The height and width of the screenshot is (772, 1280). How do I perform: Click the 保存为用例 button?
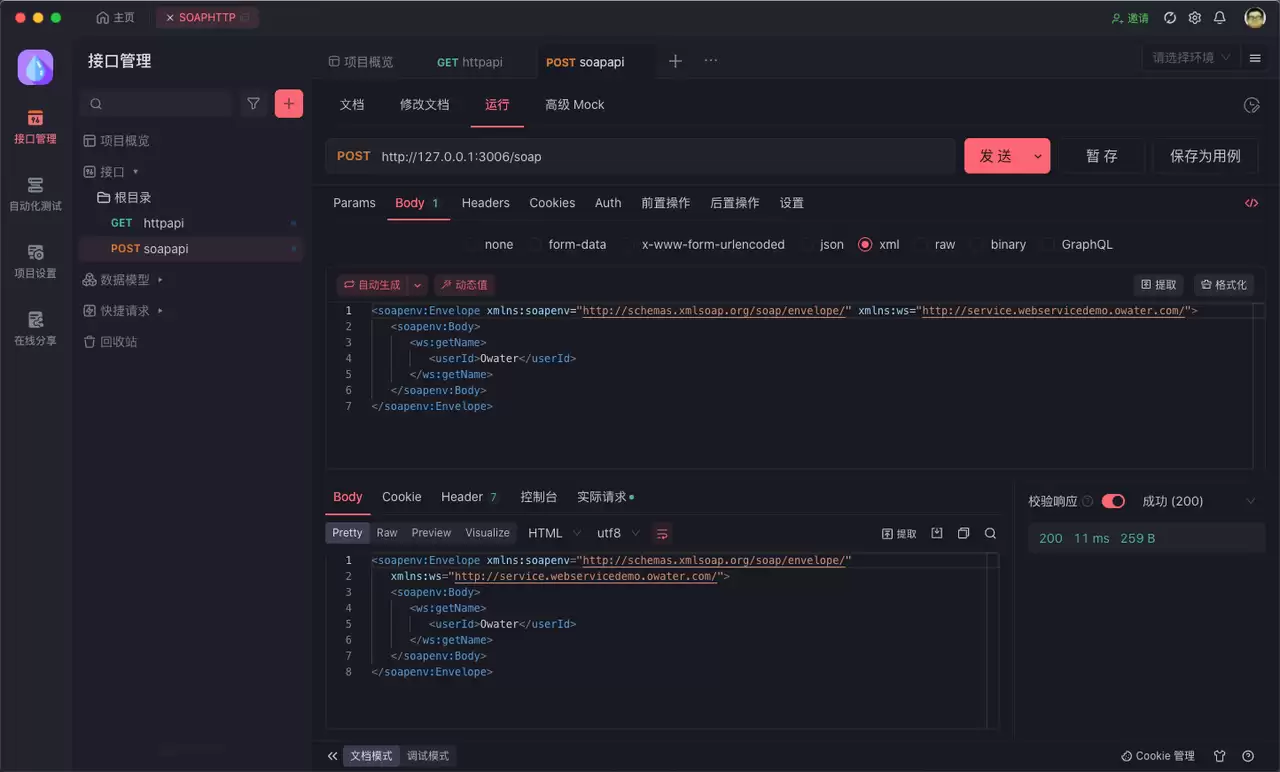tap(1205, 156)
